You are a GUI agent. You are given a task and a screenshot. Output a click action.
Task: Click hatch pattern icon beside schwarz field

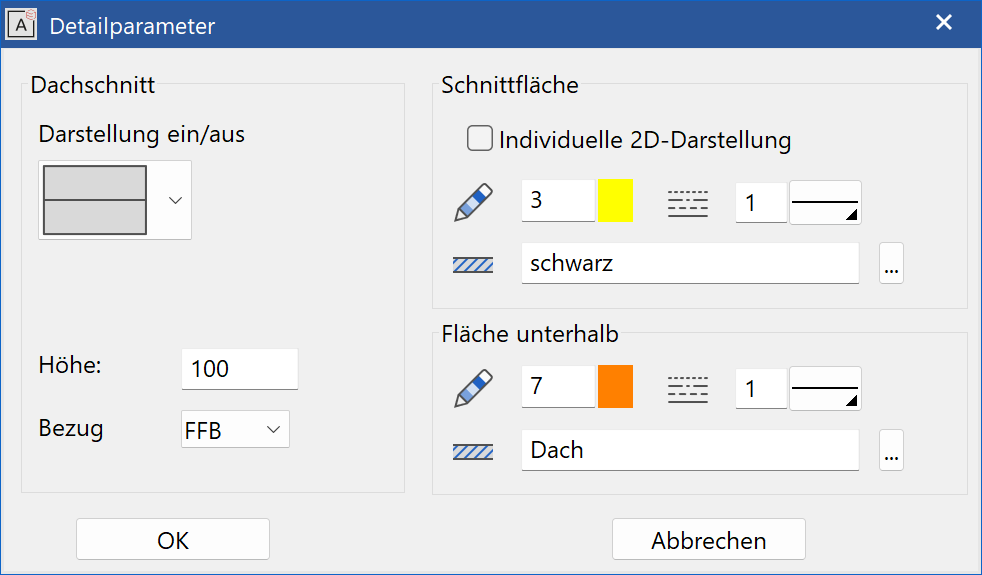coord(473,265)
